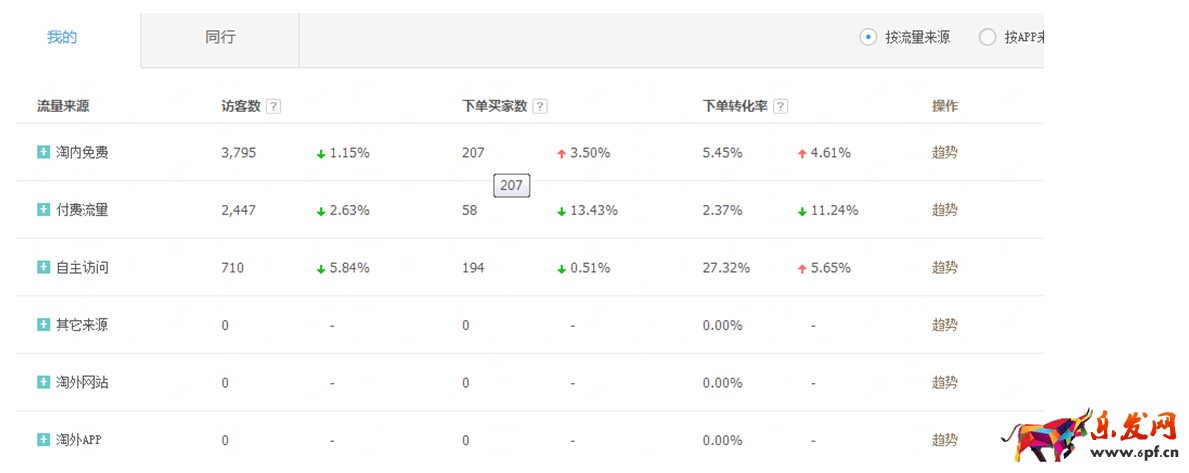Expand the 淘外APP row plus icon
The image size is (1189, 473).
tap(43, 440)
